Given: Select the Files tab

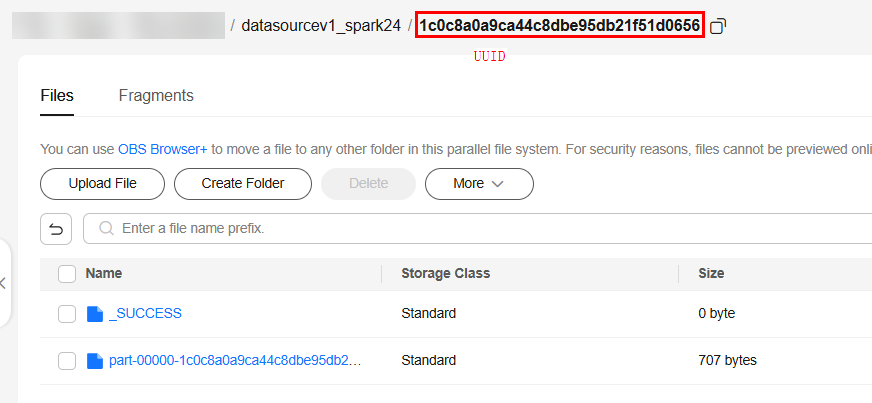Looking at the screenshot, I should pyautogui.click(x=57, y=96).
